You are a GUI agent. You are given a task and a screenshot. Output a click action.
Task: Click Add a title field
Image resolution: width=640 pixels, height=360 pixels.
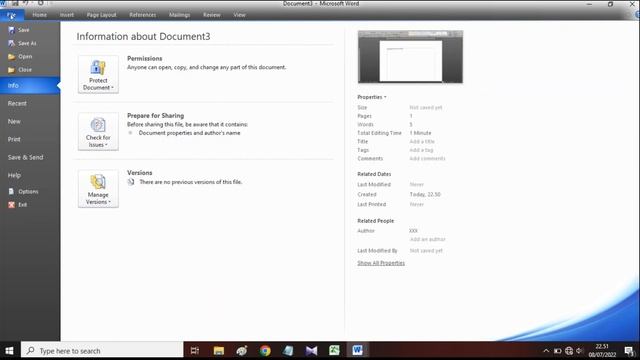[422, 142]
